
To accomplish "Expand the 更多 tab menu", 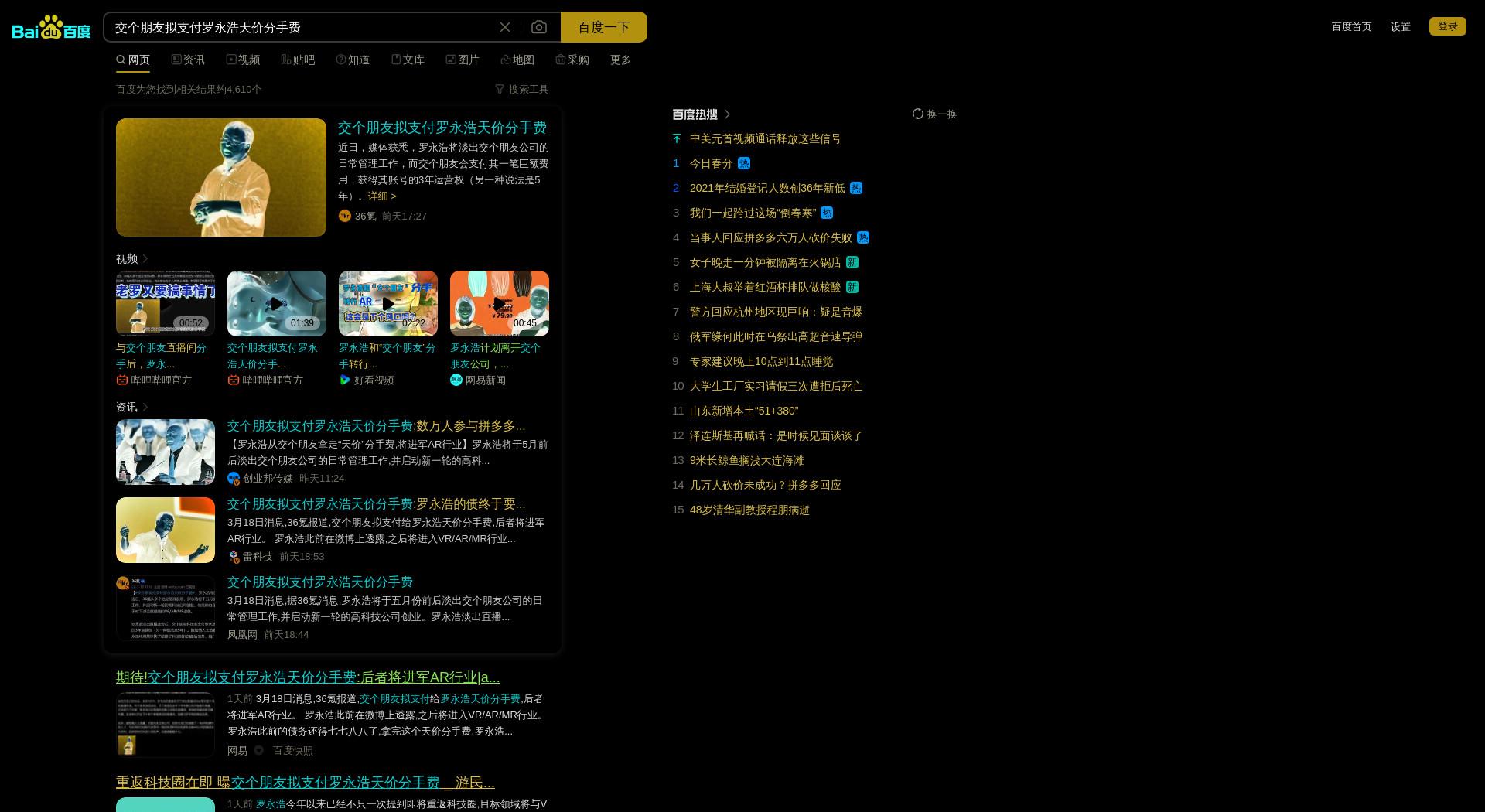I will click(621, 60).
